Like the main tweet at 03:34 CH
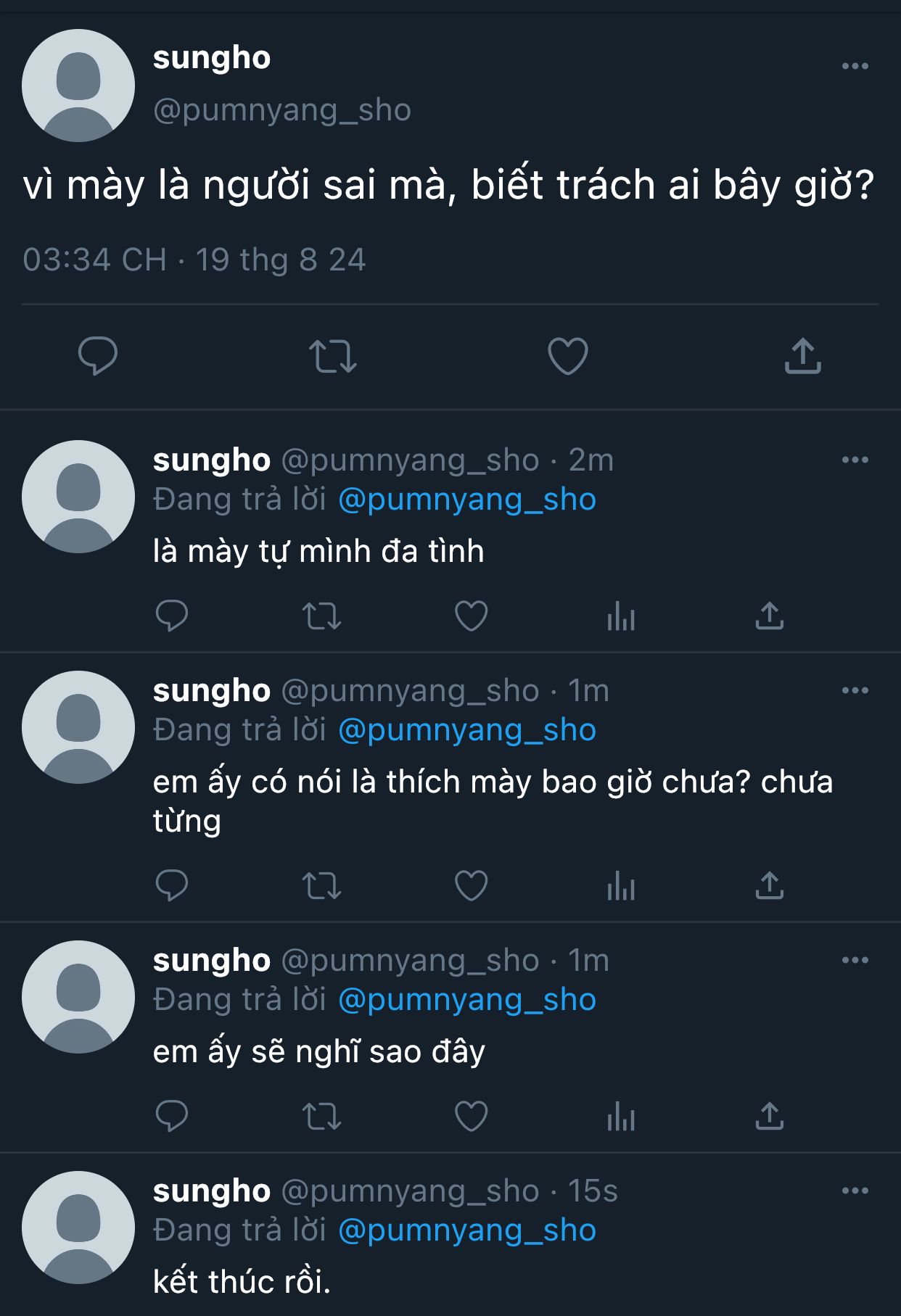 point(567,356)
